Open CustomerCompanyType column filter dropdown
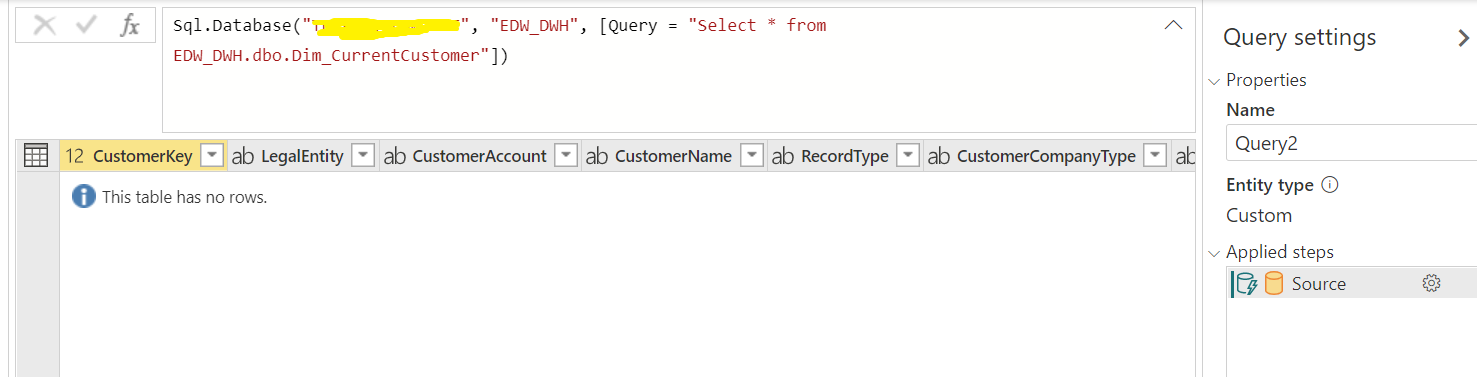The width and height of the screenshot is (1477, 377). [x=1155, y=156]
